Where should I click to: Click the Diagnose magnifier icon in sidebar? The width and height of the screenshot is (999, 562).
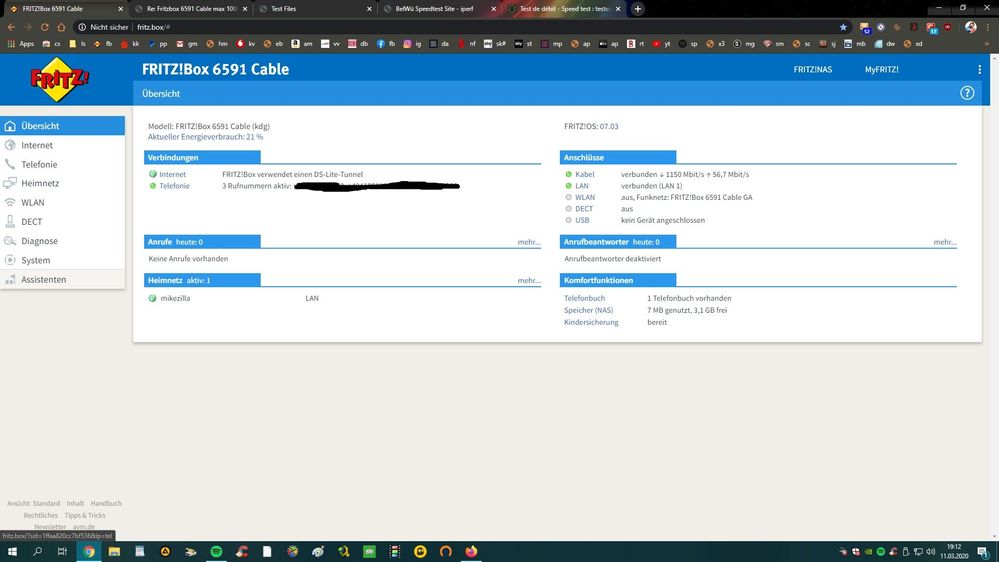point(10,241)
